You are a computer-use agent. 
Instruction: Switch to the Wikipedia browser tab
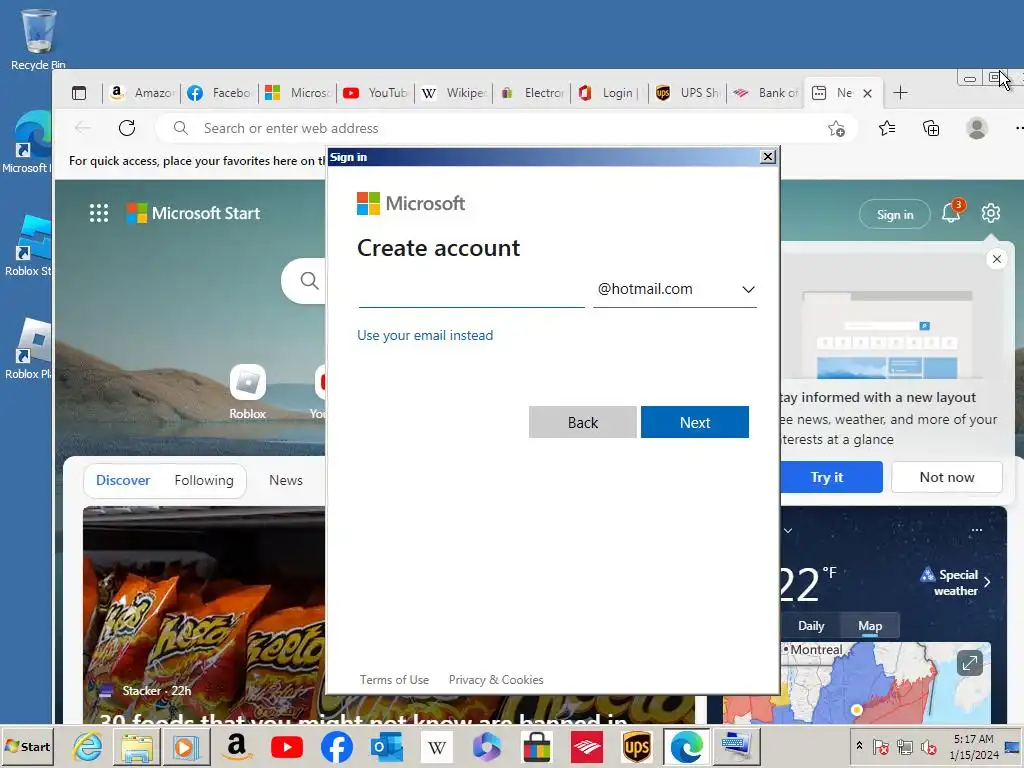[x=453, y=93]
